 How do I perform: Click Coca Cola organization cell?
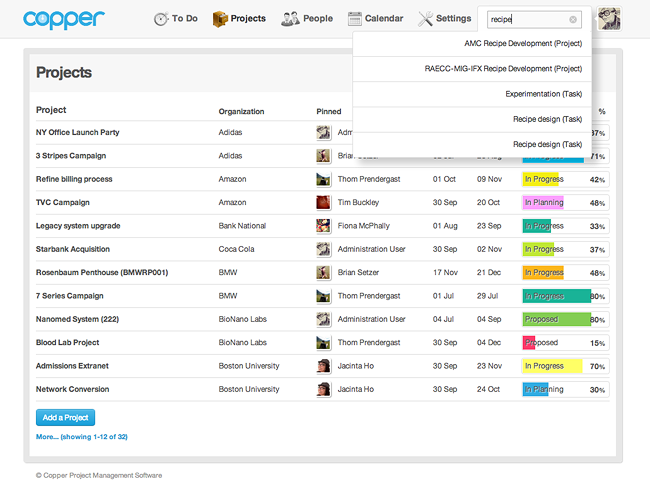pos(236,249)
